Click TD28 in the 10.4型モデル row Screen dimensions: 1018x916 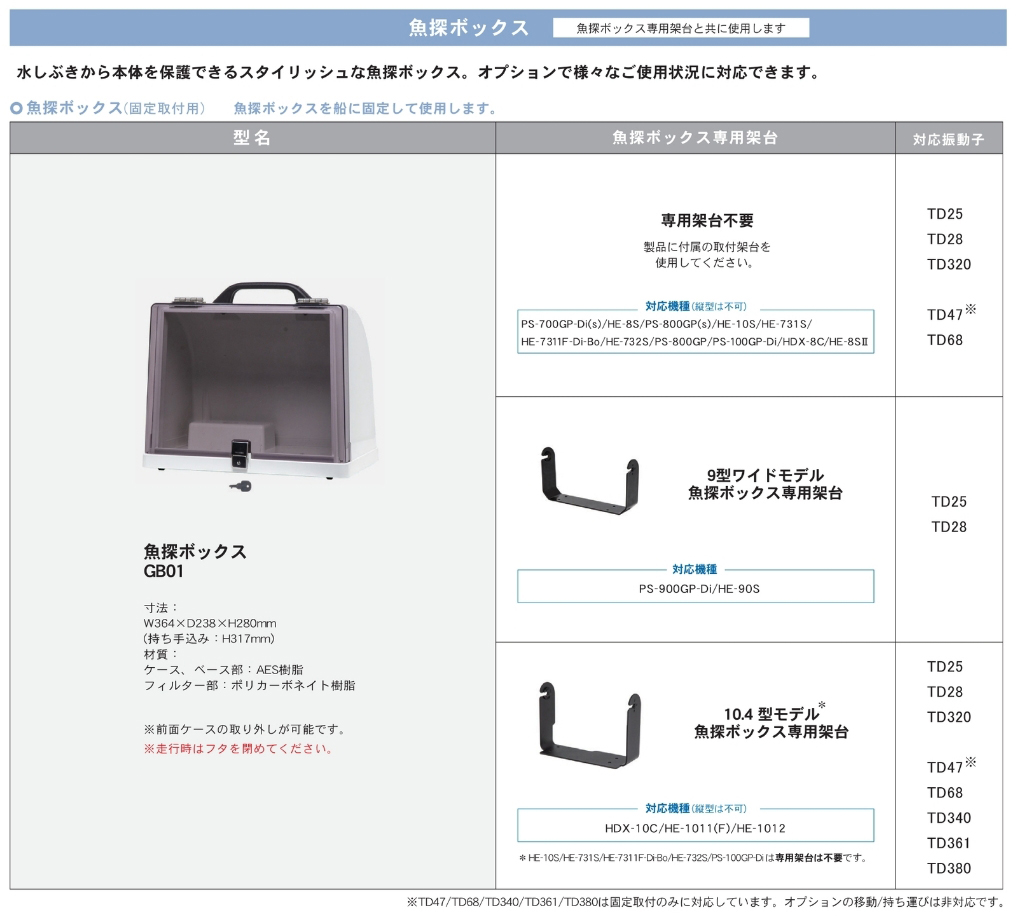(945, 692)
